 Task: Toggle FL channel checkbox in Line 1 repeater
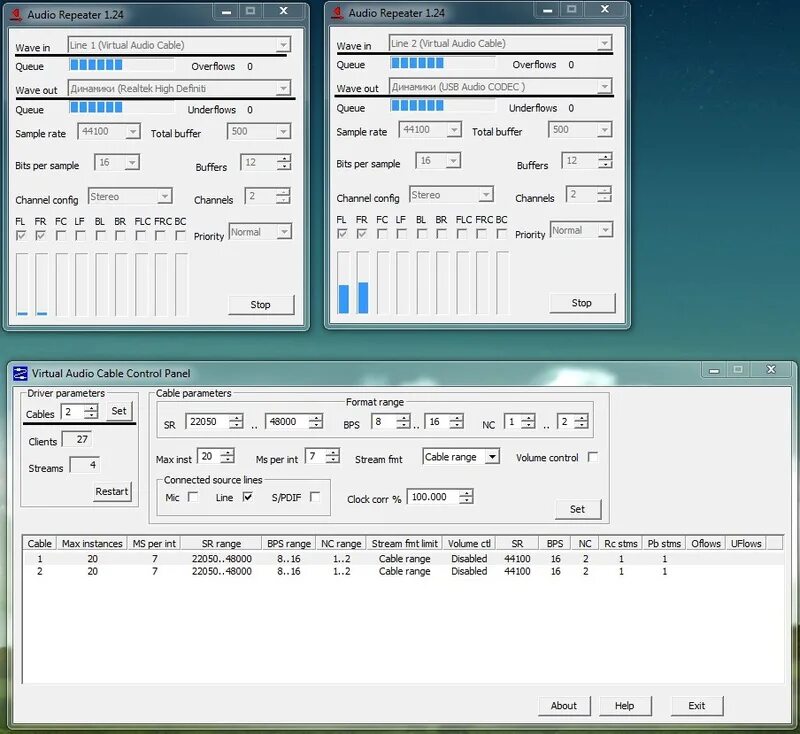click(x=21, y=235)
